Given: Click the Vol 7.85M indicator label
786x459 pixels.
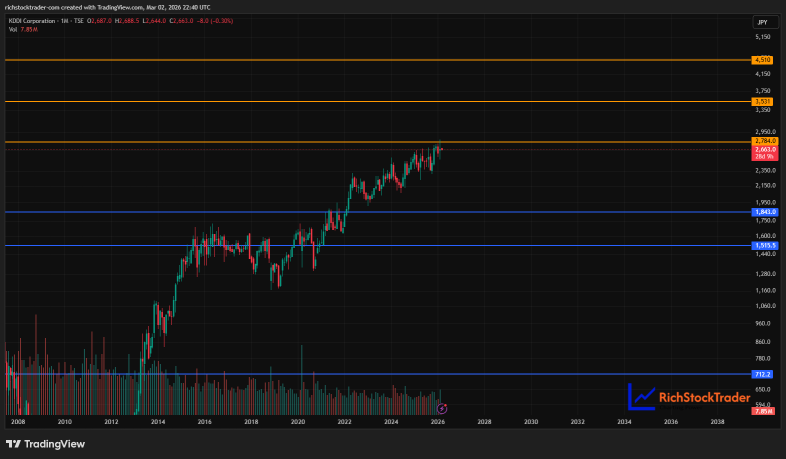Looking at the screenshot, I should tap(23, 30).
